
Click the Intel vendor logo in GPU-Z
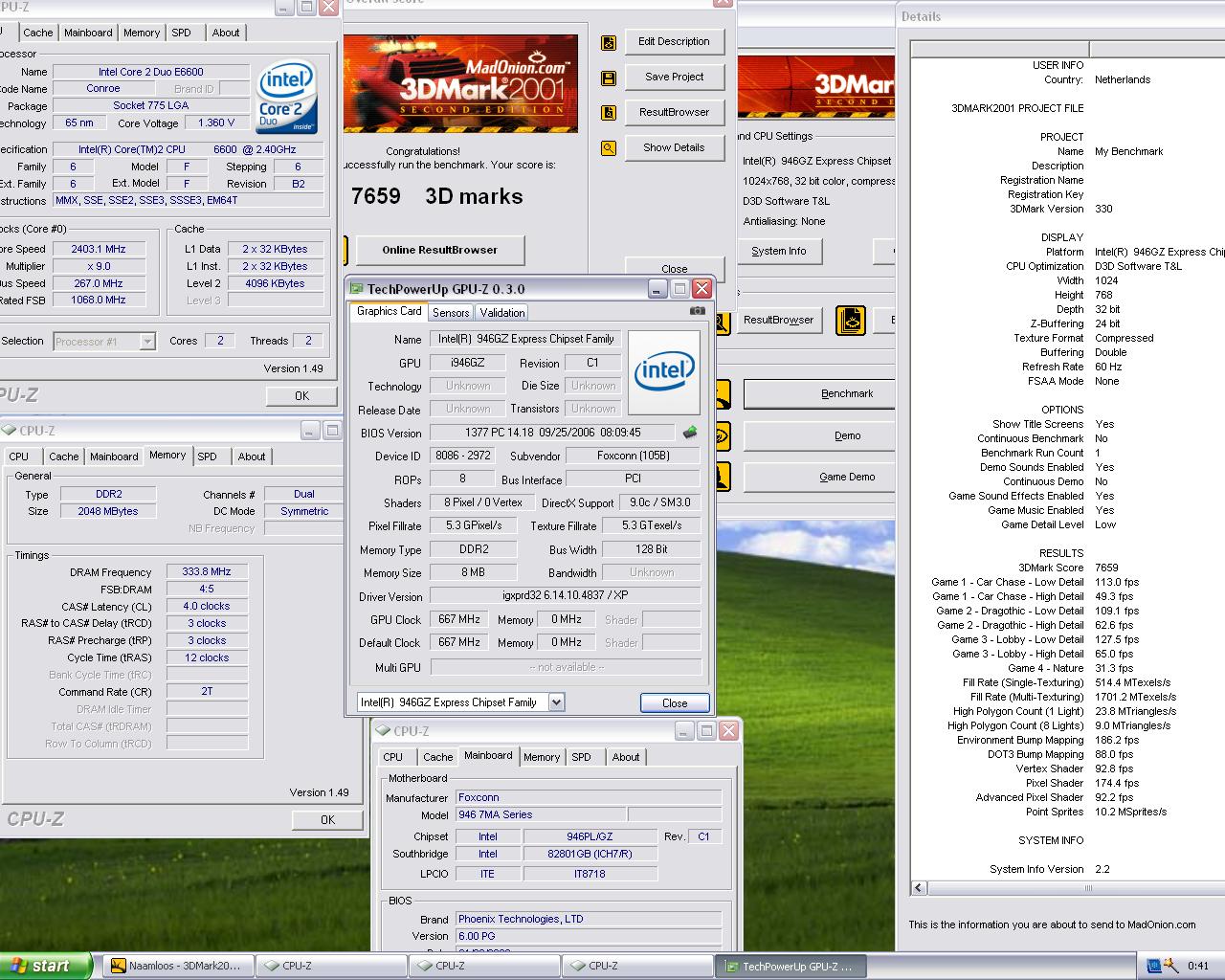[x=664, y=372]
